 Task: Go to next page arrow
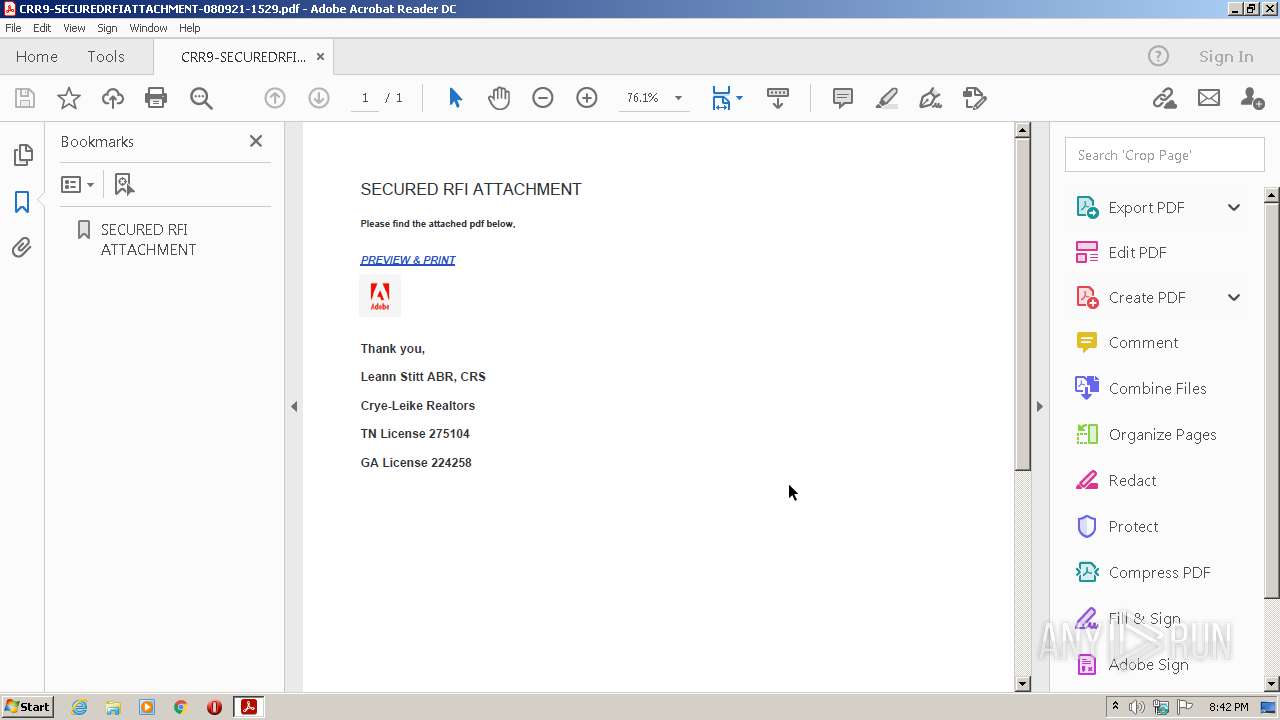(319, 98)
